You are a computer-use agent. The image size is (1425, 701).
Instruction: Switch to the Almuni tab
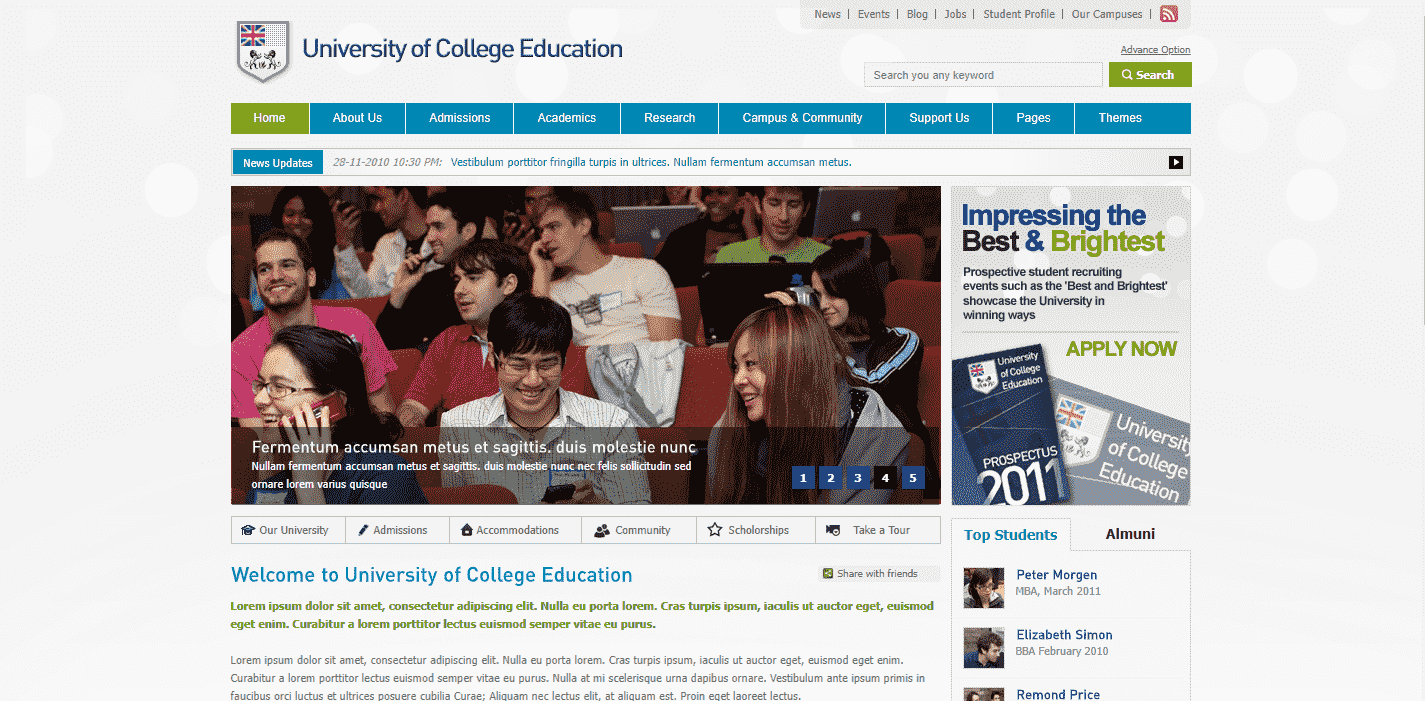pos(1130,534)
